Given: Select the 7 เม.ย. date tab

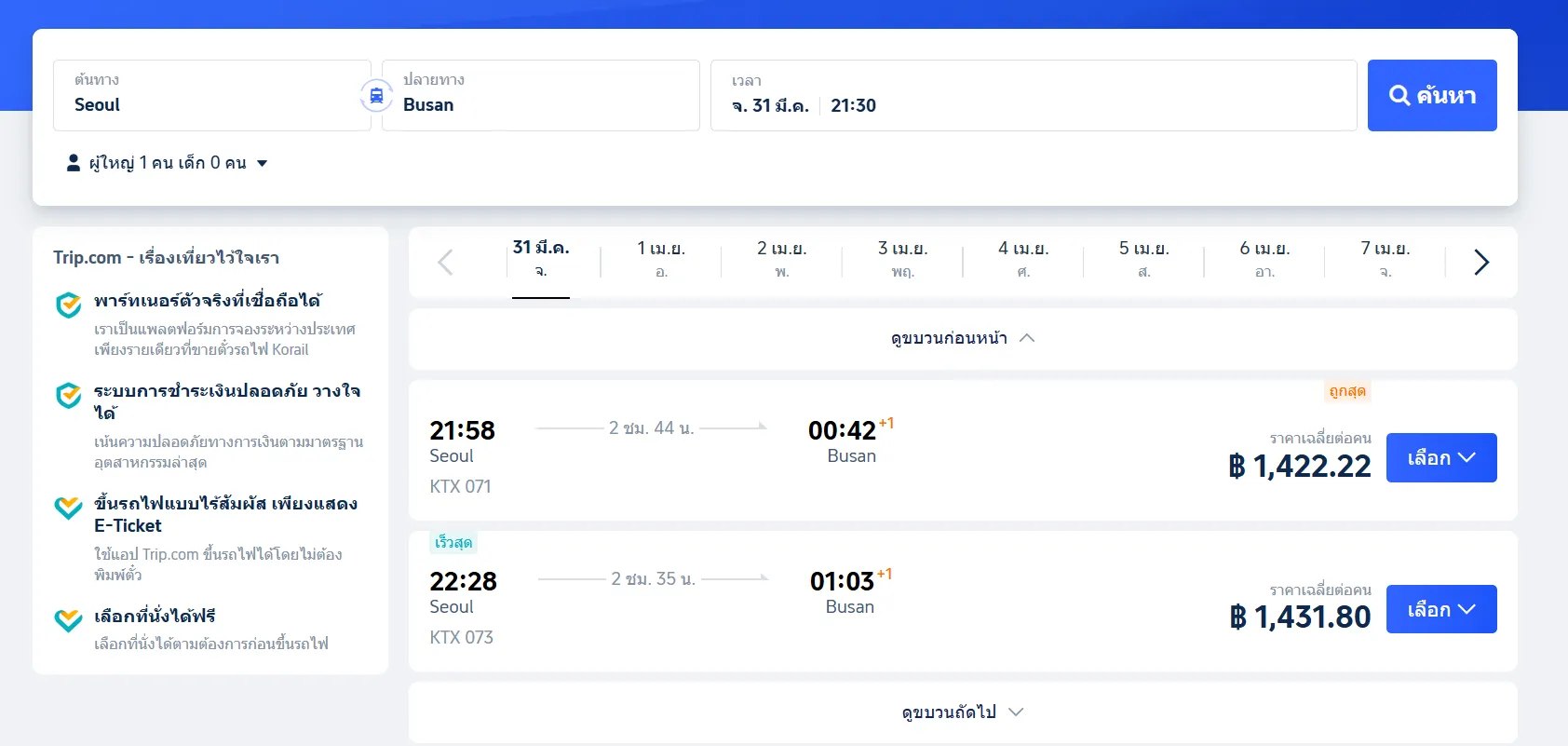Looking at the screenshot, I should pyautogui.click(x=1386, y=259).
